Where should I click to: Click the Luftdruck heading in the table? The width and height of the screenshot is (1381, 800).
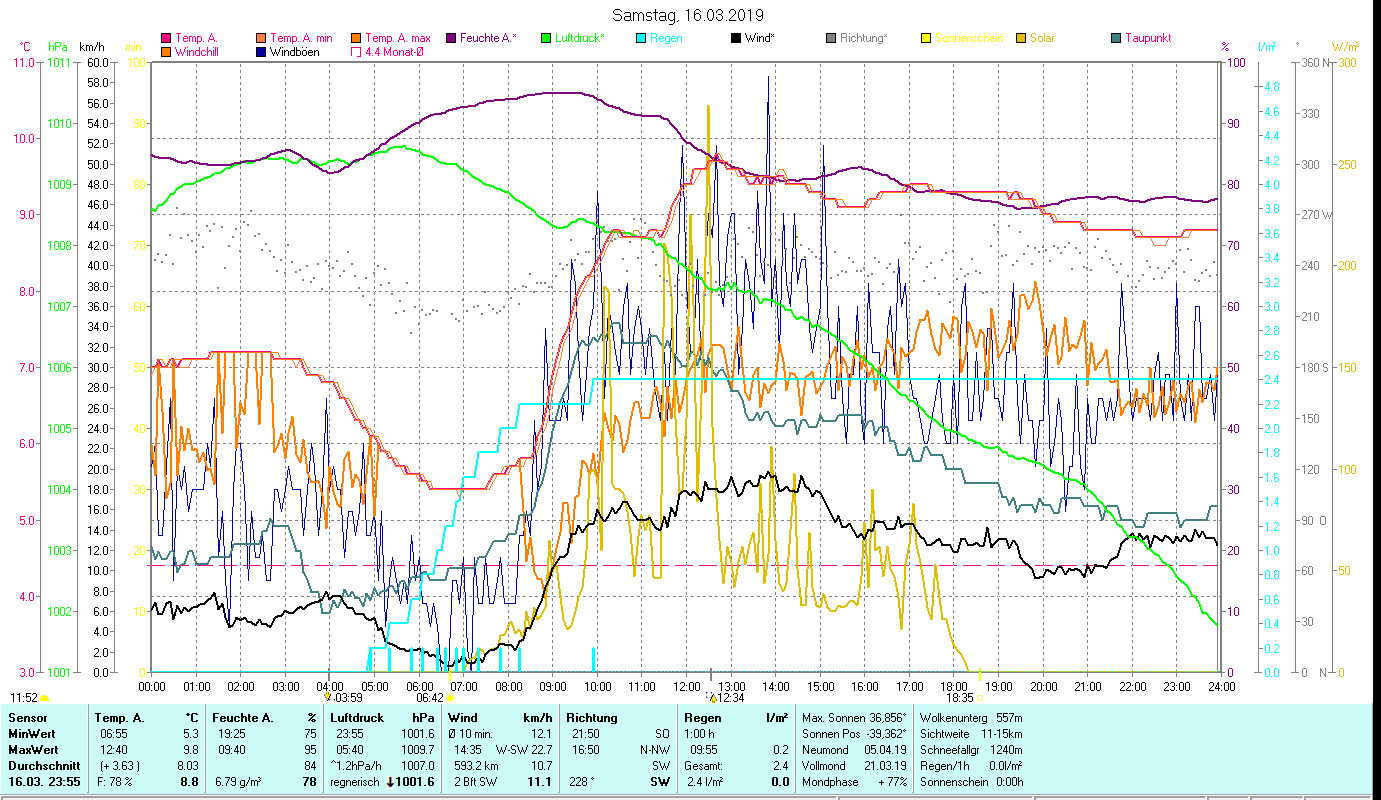click(359, 718)
